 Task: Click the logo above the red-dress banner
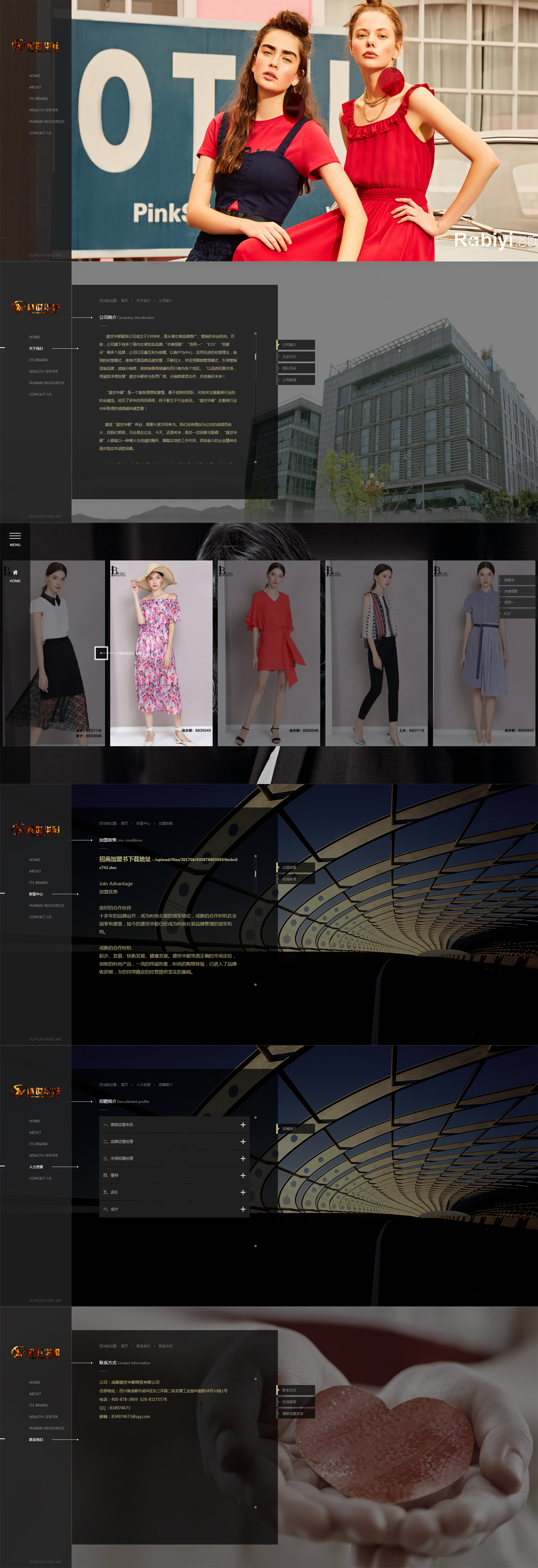coord(35,46)
